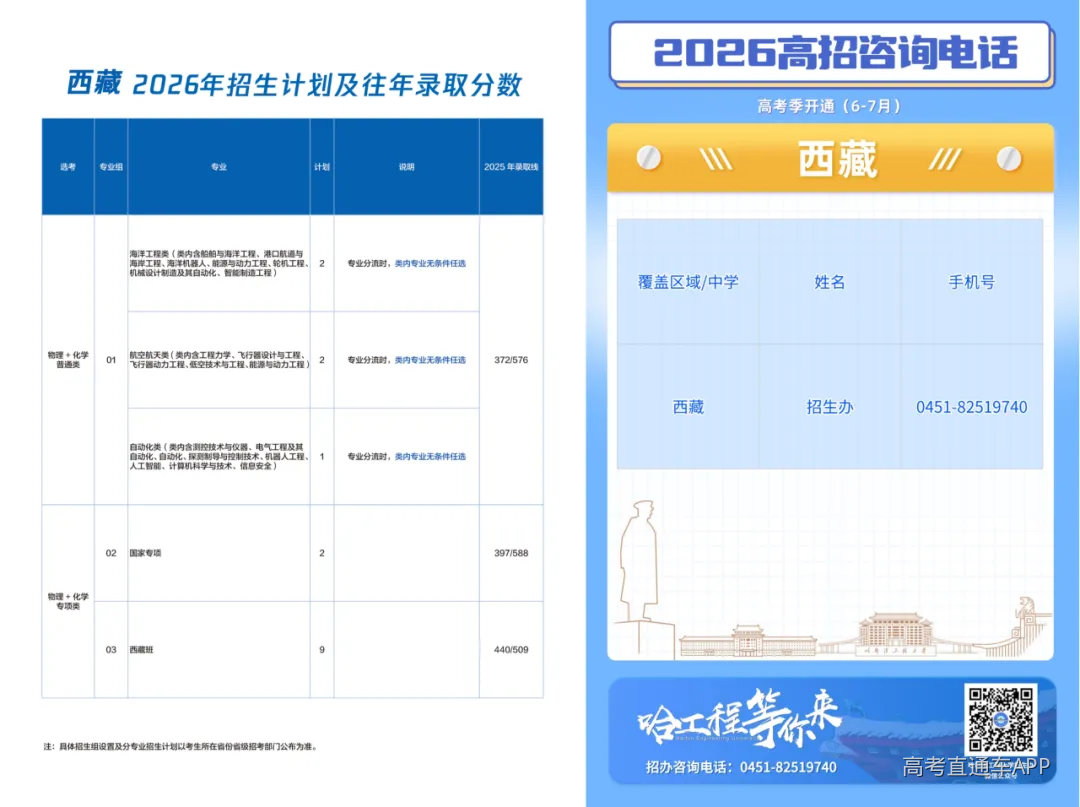Screen dimensions: 1080x807
Task: Click plan count 9 in 西藏班 row
Action: pyautogui.click(x=322, y=649)
